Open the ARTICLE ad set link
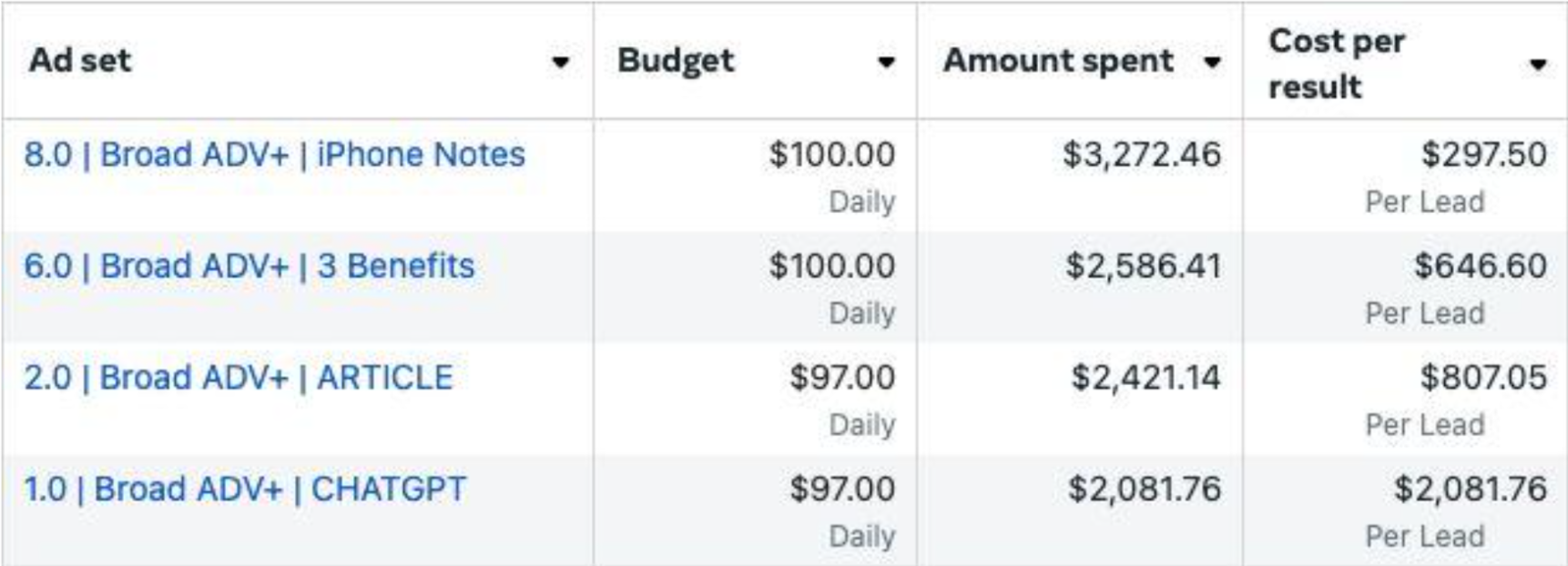 tap(239, 379)
